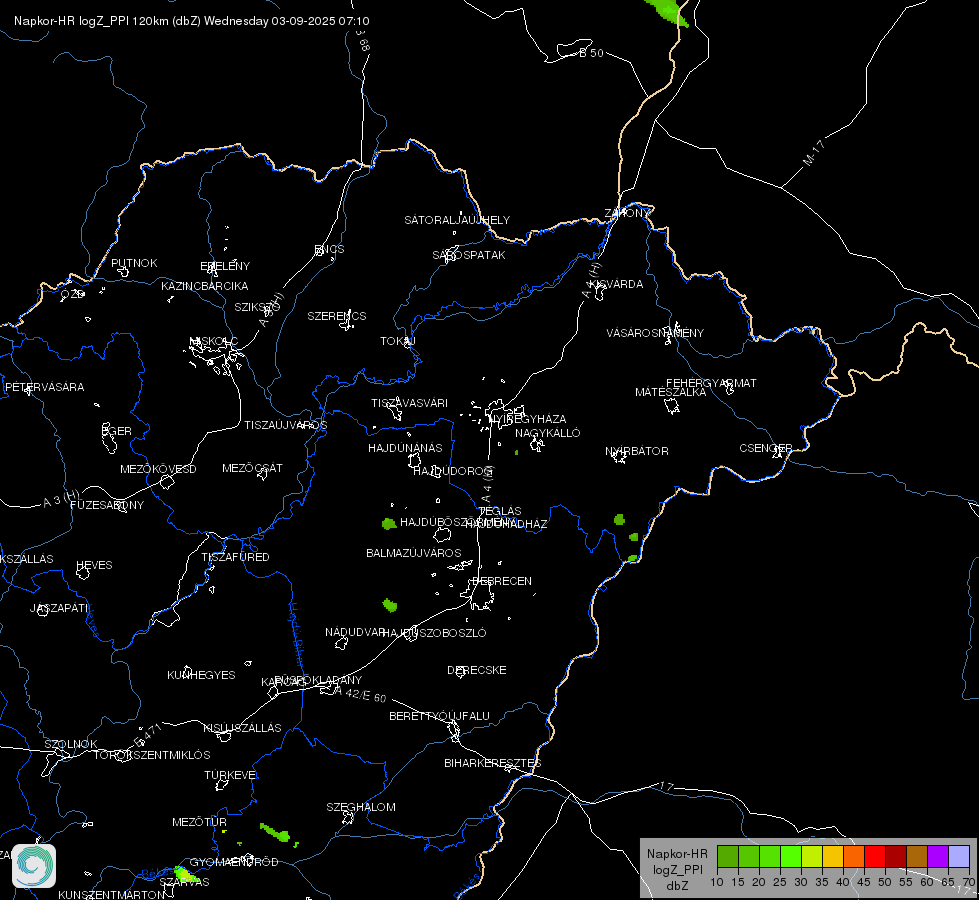Click the NÁDUDVAR label
Screen dimensions: 979x900
[x=355, y=632]
